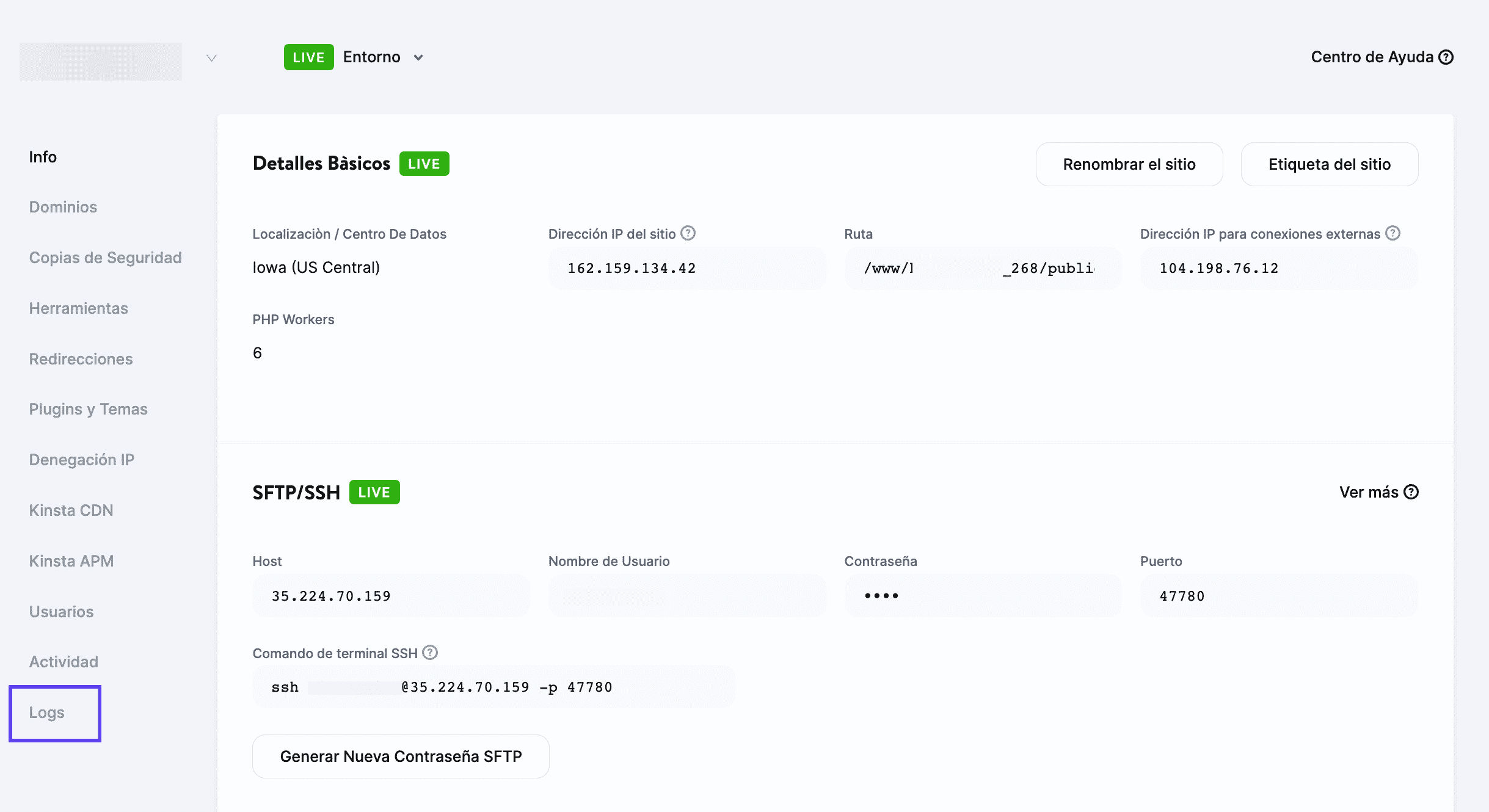Click the Etiqueta del sitio button
The width and height of the screenshot is (1489, 812).
point(1330,164)
